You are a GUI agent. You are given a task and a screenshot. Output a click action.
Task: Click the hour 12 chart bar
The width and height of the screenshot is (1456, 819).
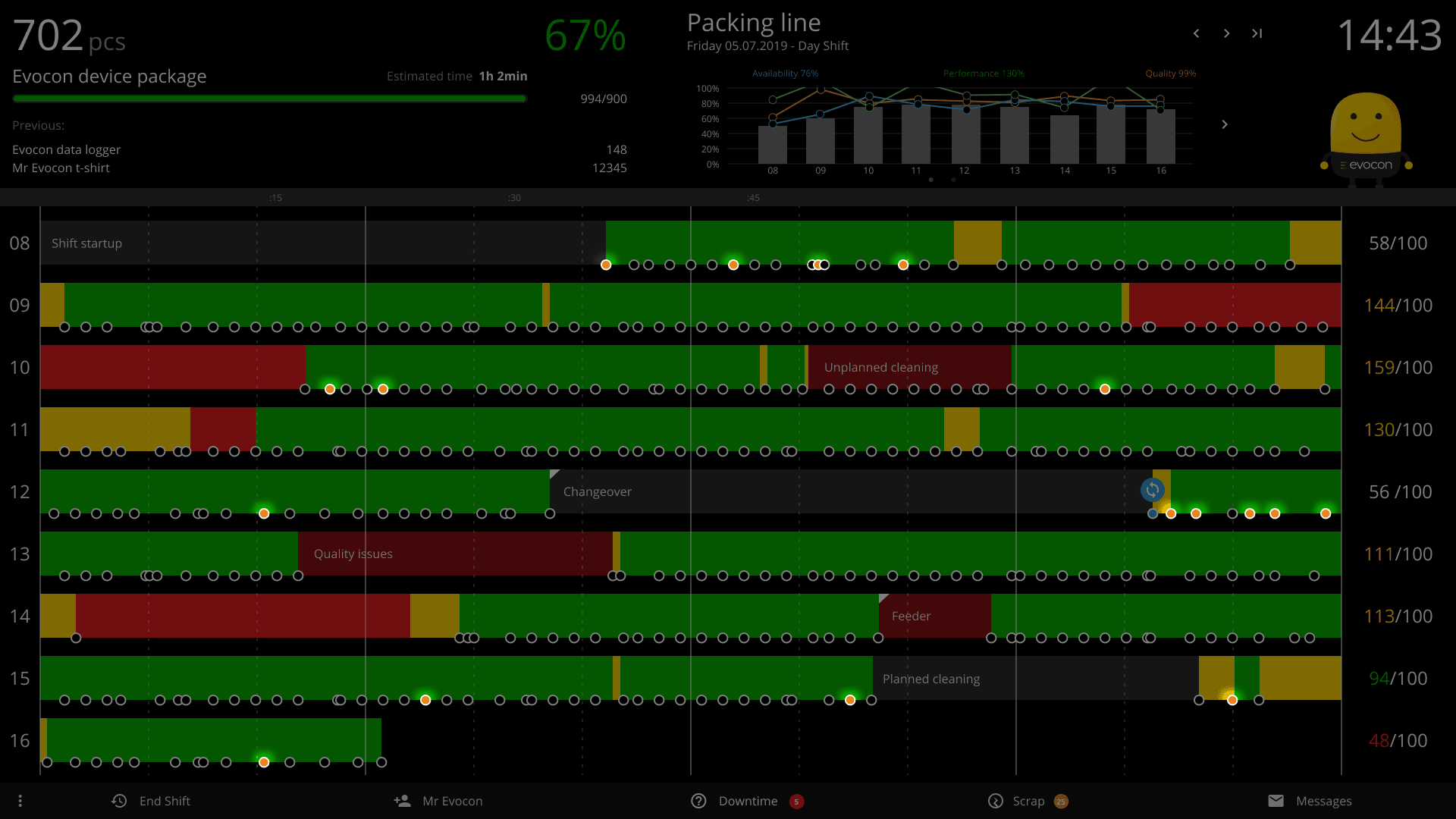pos(966,134)
